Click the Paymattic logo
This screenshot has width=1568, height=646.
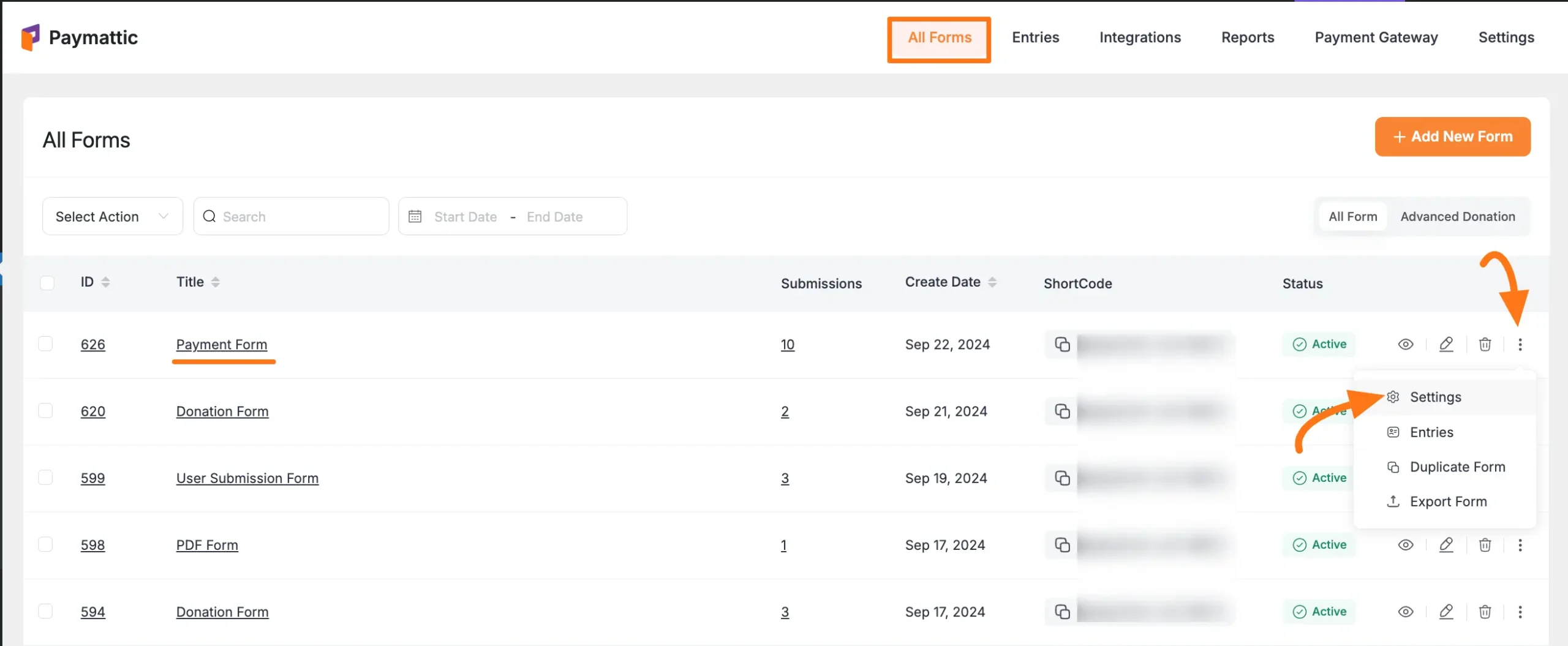(80, 37)
